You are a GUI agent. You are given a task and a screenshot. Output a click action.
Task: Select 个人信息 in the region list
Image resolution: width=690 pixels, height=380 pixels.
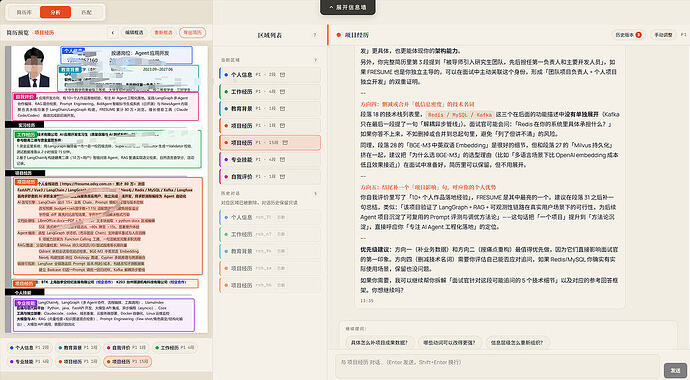pos(270,75)
